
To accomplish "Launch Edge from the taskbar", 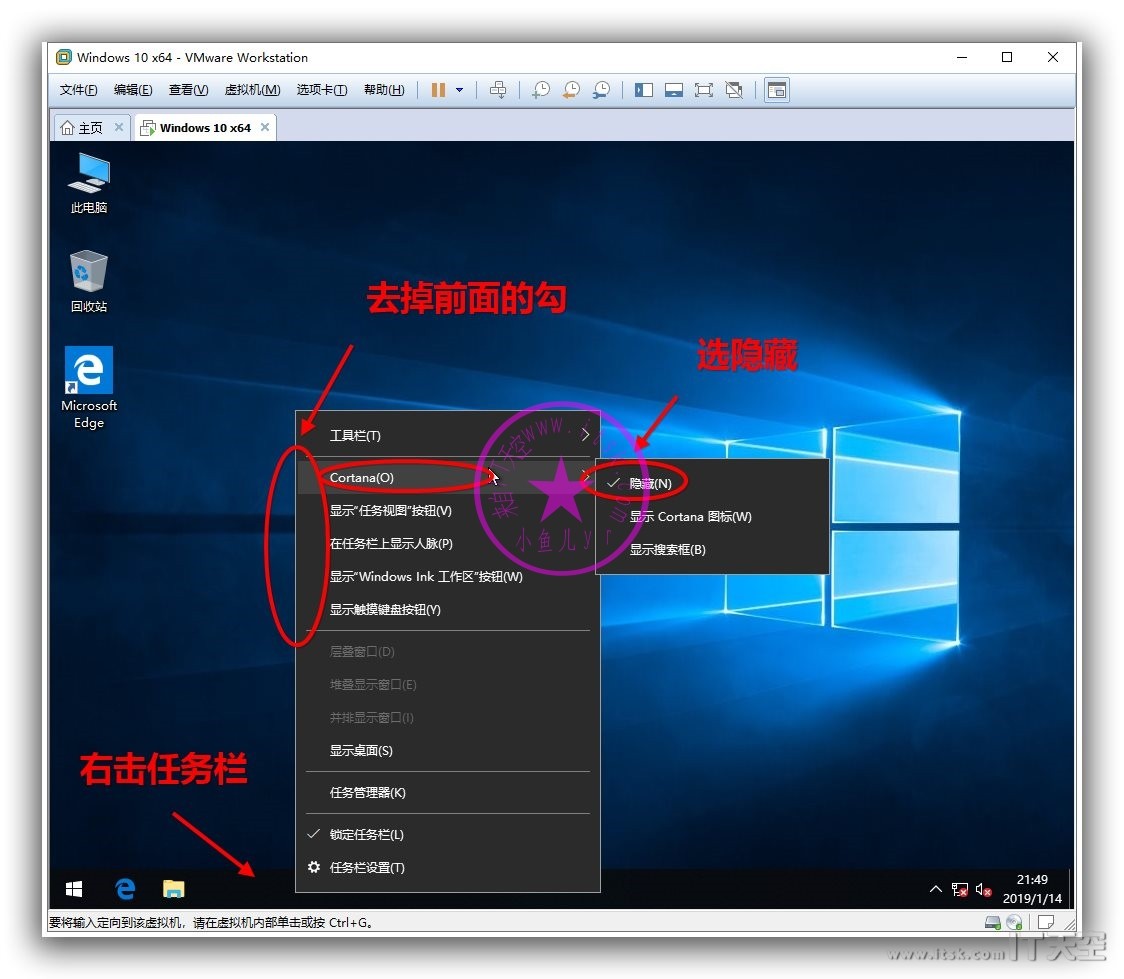I will (x=125, y=889).
